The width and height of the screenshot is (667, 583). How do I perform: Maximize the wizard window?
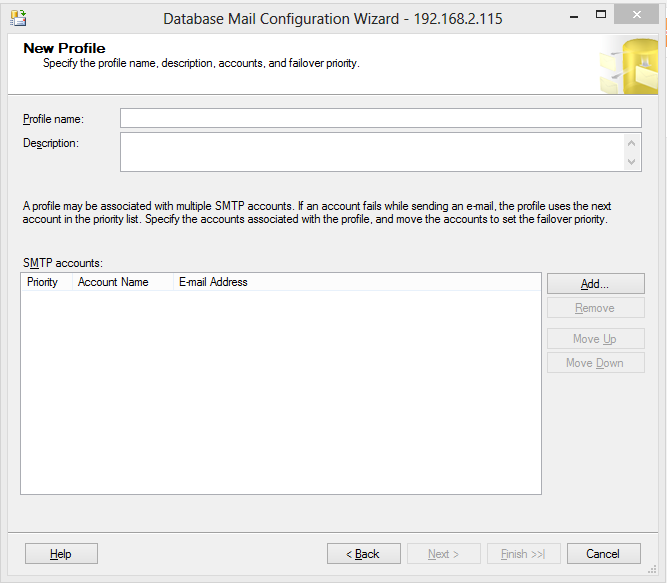[601, 15]
